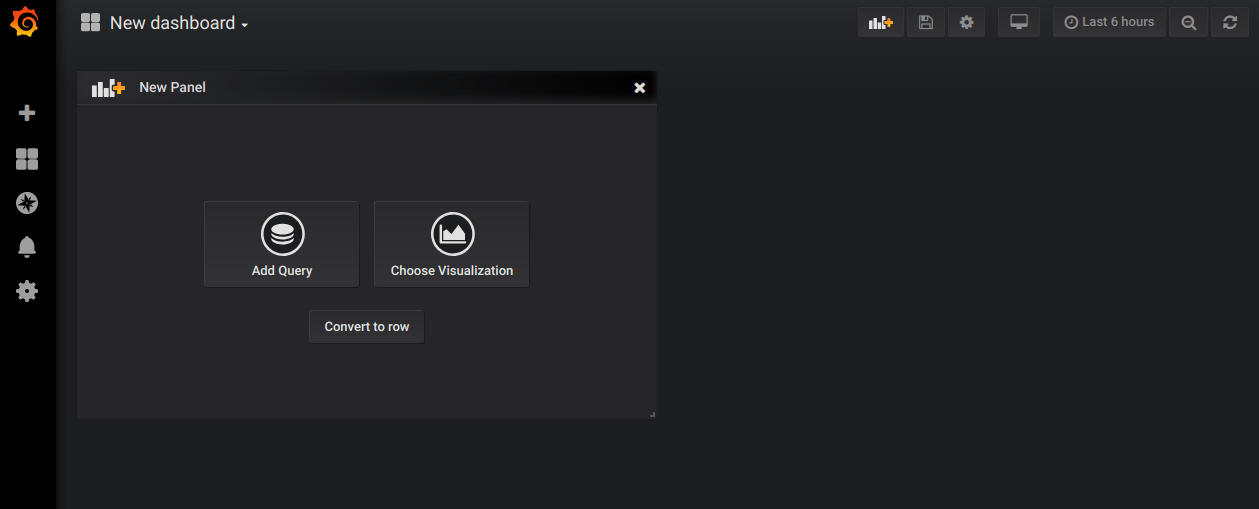Viewport: 1259px width, 509px height.
Task: Click the New Panel header title
Action: point(172,88)
